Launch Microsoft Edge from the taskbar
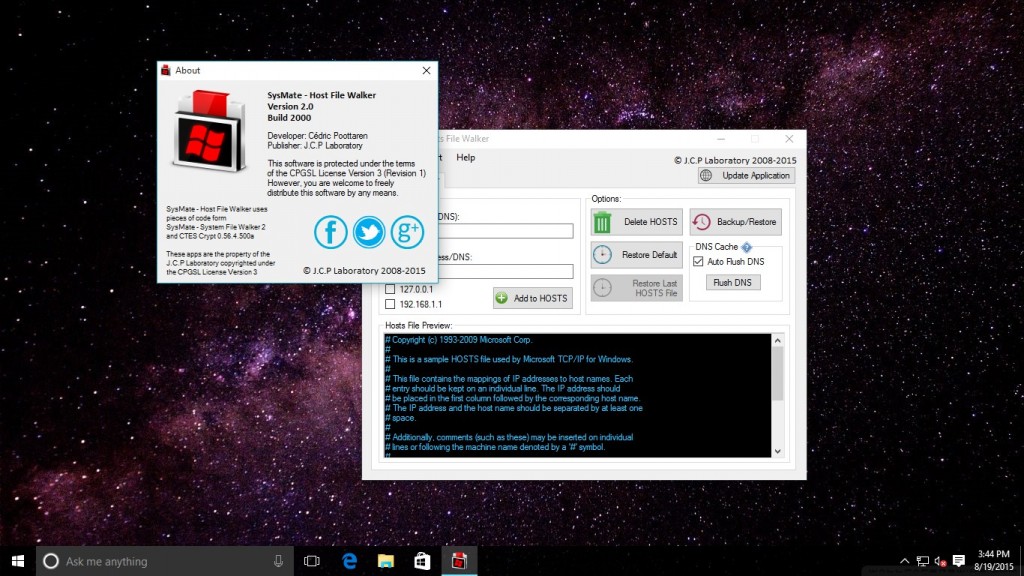This screenshot has height=576, width=1024. tap(347, 561)
